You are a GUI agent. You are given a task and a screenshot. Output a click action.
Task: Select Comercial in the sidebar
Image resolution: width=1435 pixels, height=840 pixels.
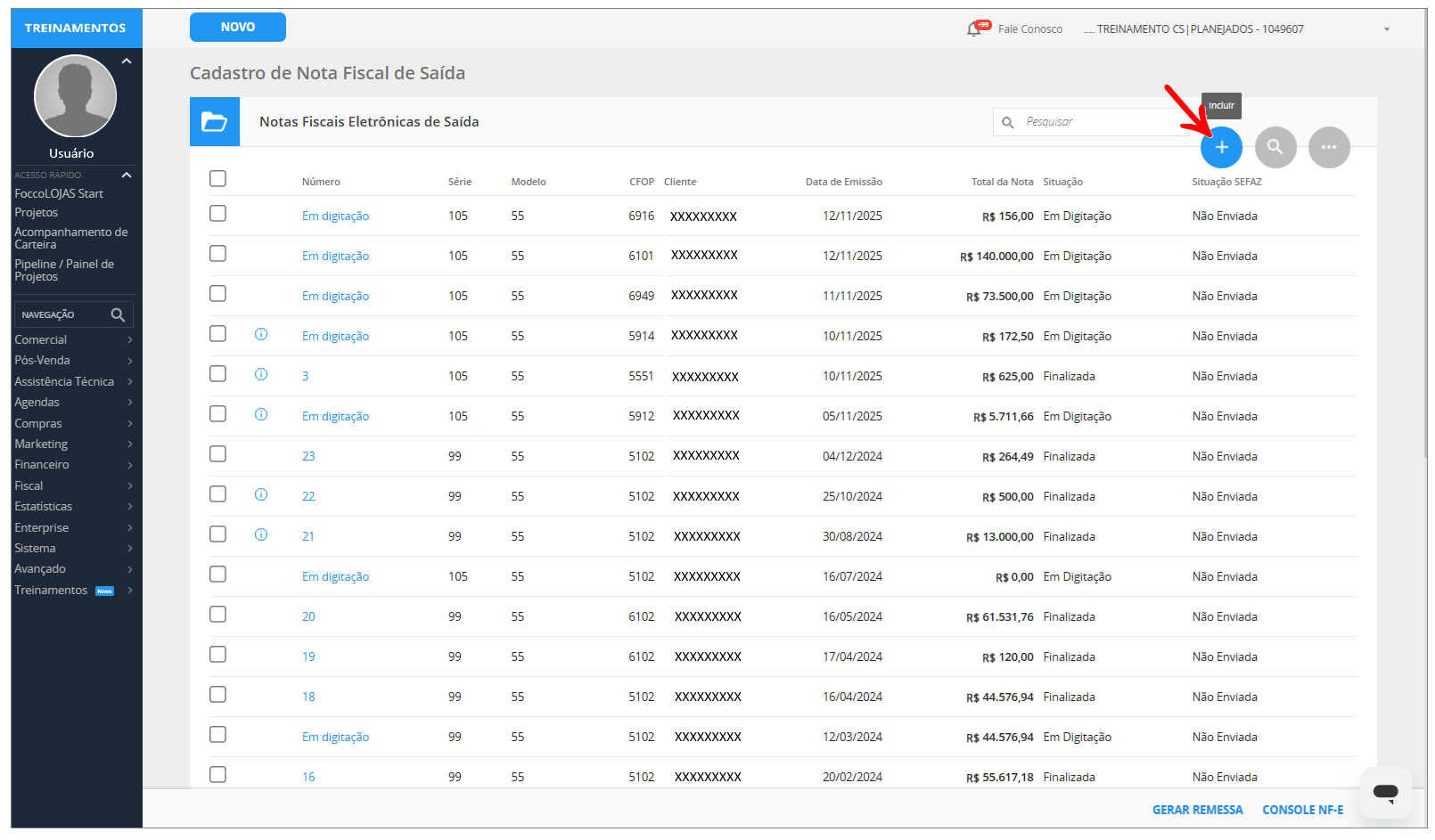71,339
